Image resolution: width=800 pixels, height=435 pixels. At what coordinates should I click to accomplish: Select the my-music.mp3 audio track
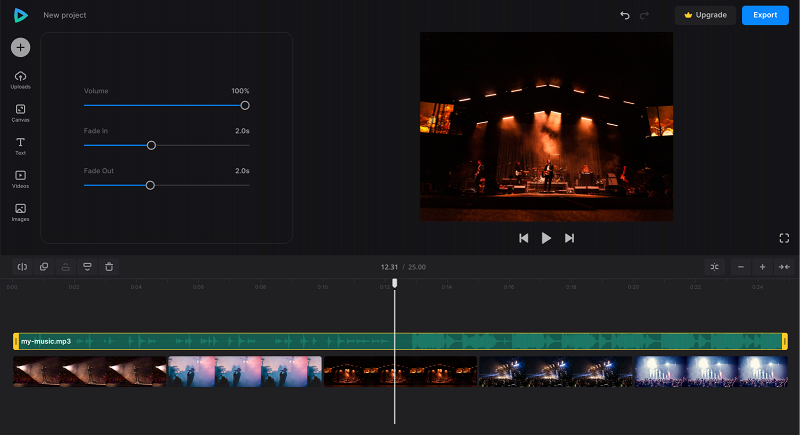coord(400,341)
